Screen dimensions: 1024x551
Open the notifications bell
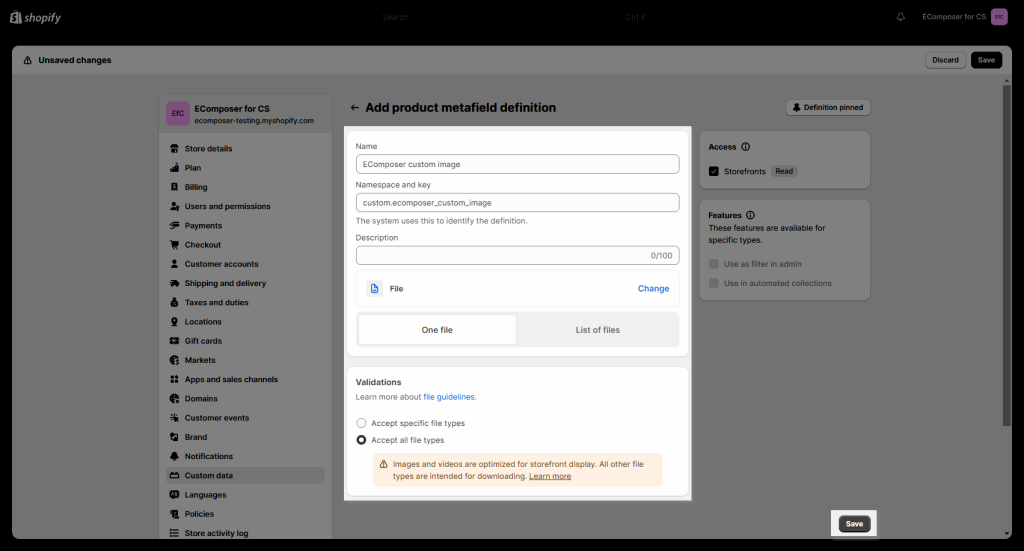pos(901,17)
